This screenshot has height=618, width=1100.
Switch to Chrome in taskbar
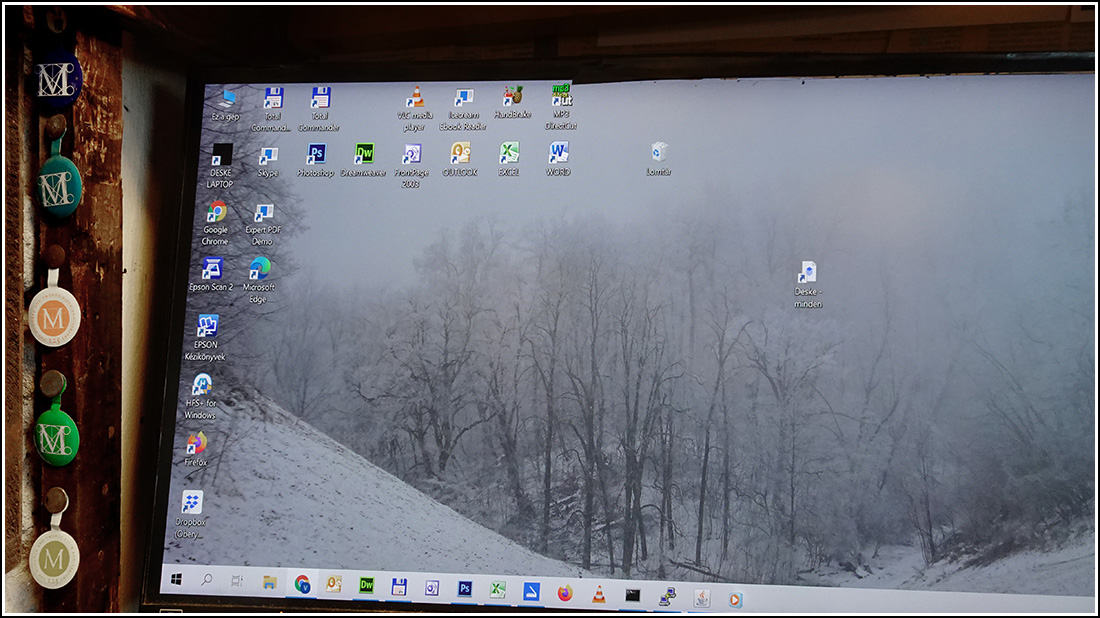pyautogui.click(x=302, y=584)
